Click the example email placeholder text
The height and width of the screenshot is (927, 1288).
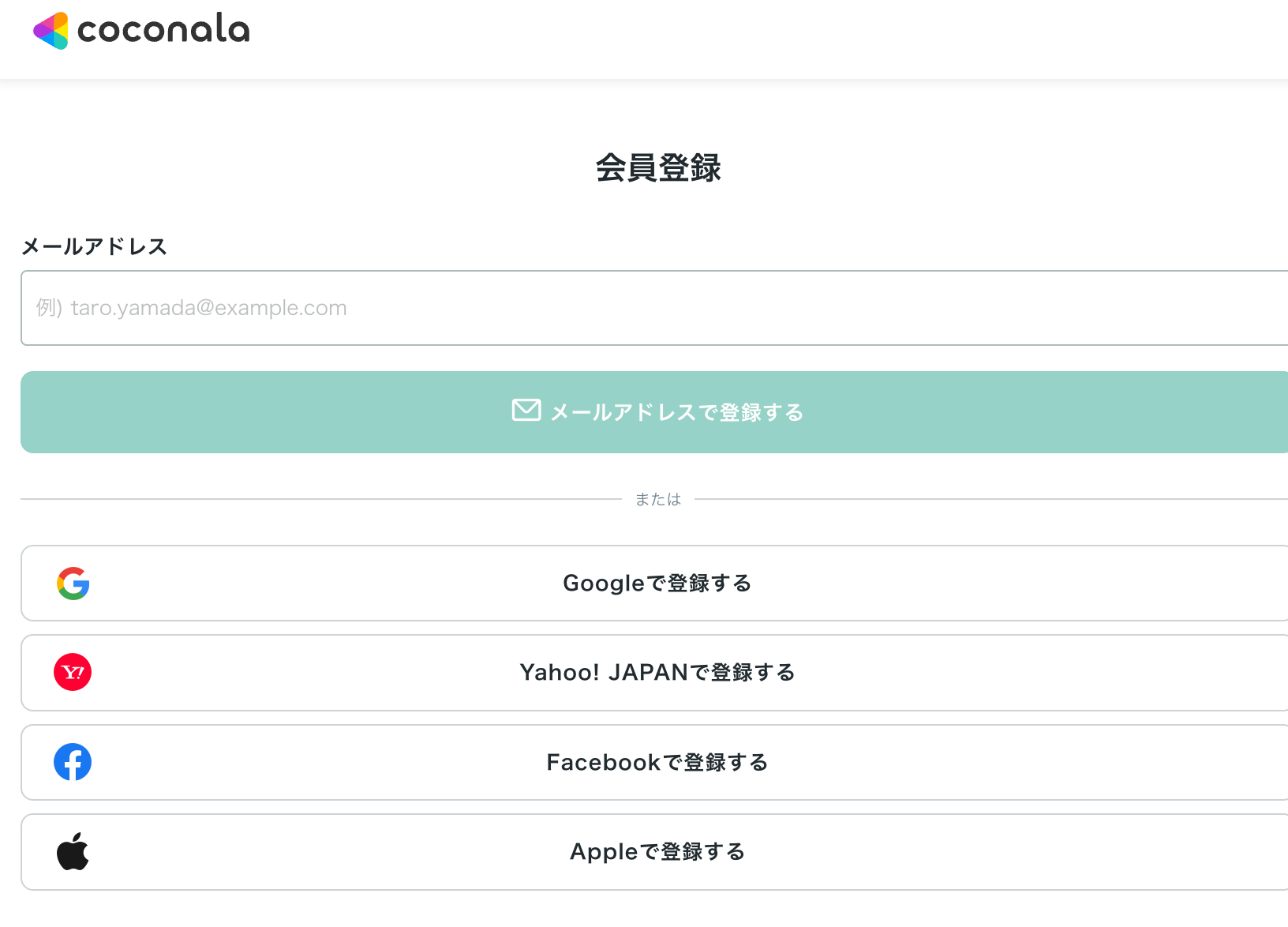click(x=192, y=308)
